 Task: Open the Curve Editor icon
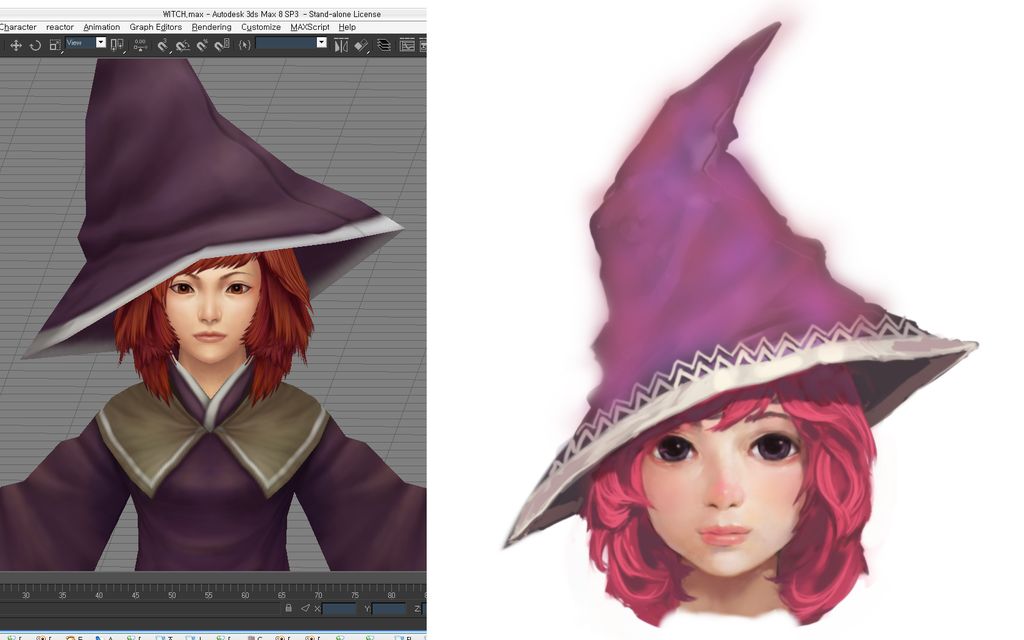[x=407, y=45]
